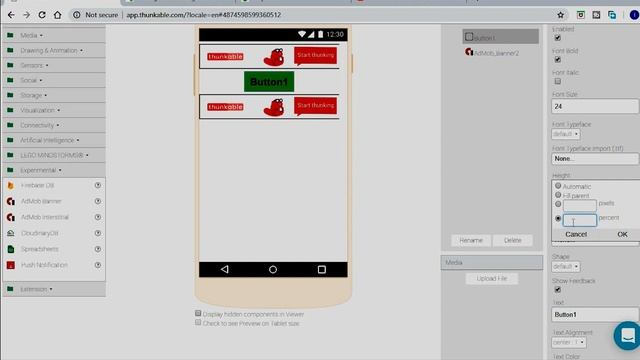This screenshot has height=360, width=640.
Task: Open the Text Alignment dropdown
Action: tap(569, 342)
